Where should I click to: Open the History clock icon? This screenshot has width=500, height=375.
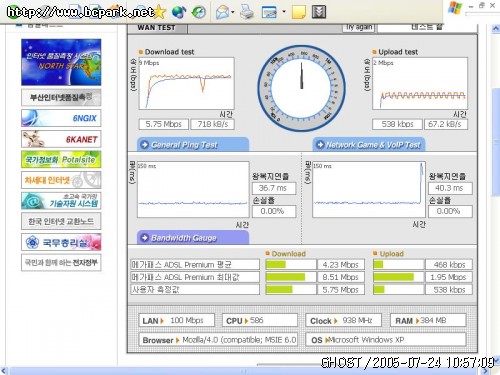[x=199, y=12]
